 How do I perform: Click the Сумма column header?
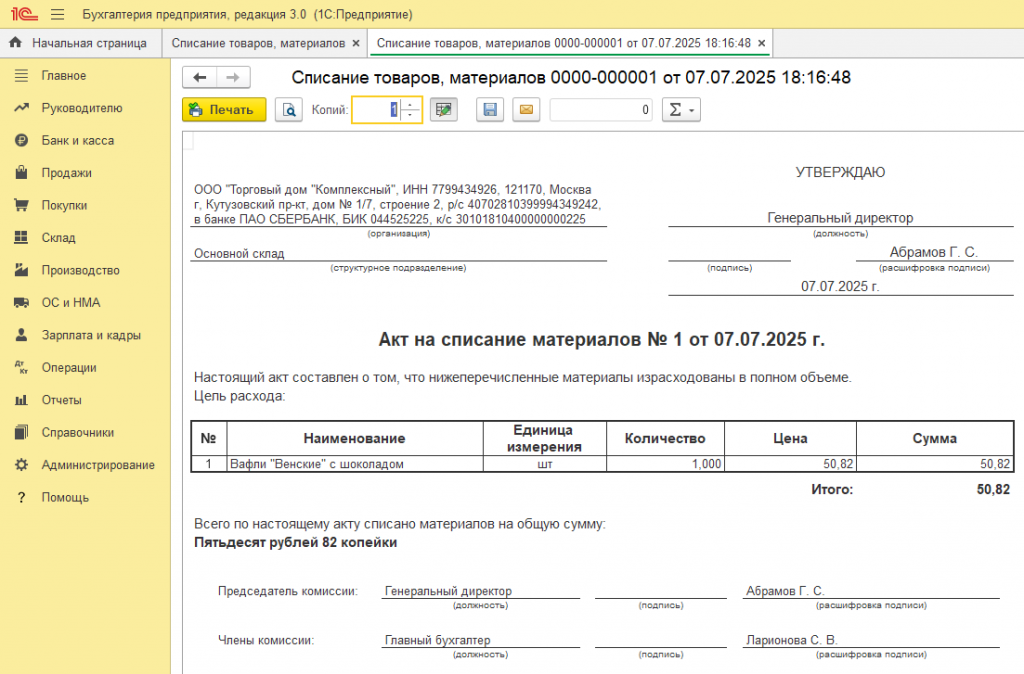(935, 438)
